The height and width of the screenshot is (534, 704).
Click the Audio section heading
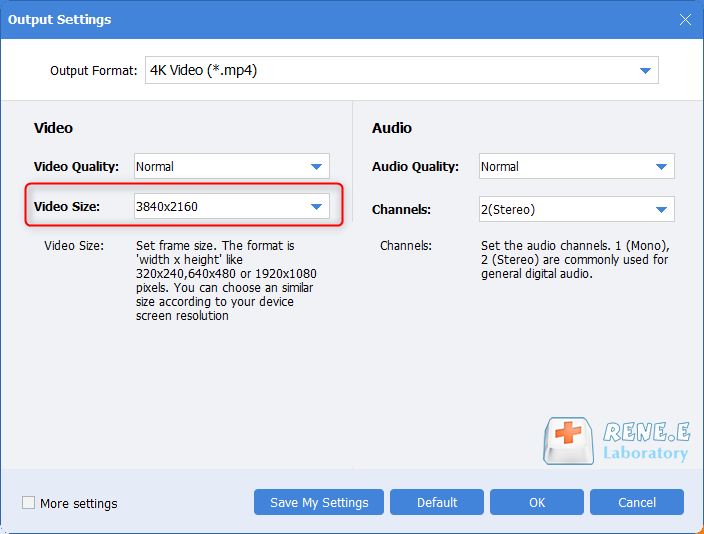392,128
